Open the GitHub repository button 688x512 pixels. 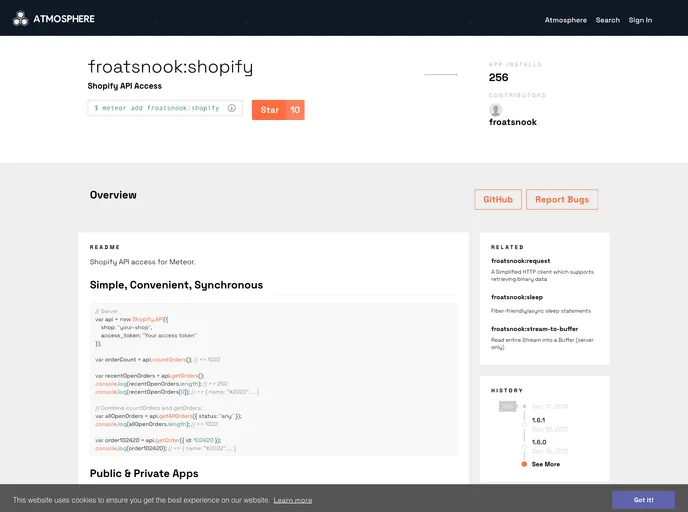point(498,200)
